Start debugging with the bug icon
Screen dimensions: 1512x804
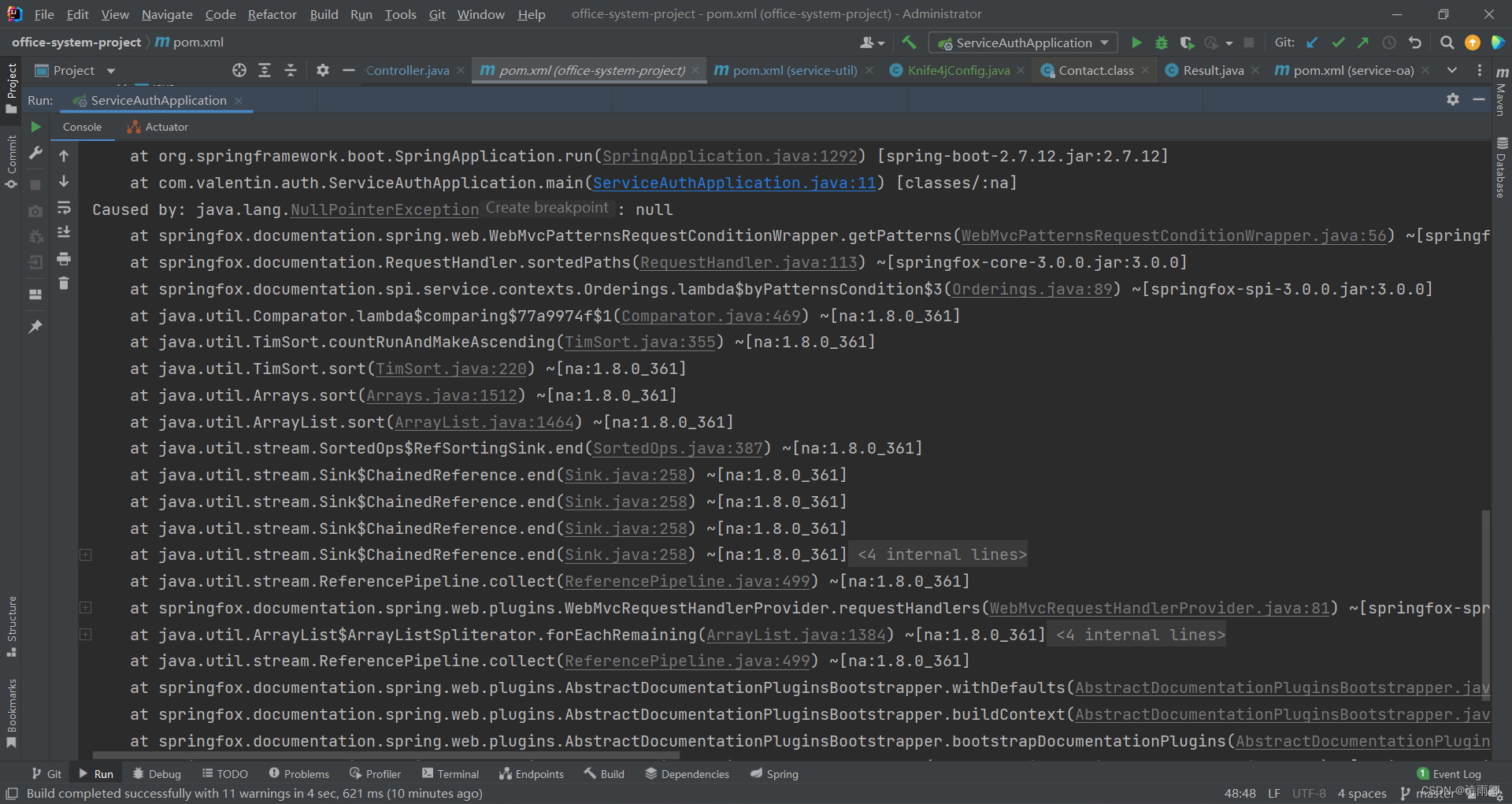1162,43
